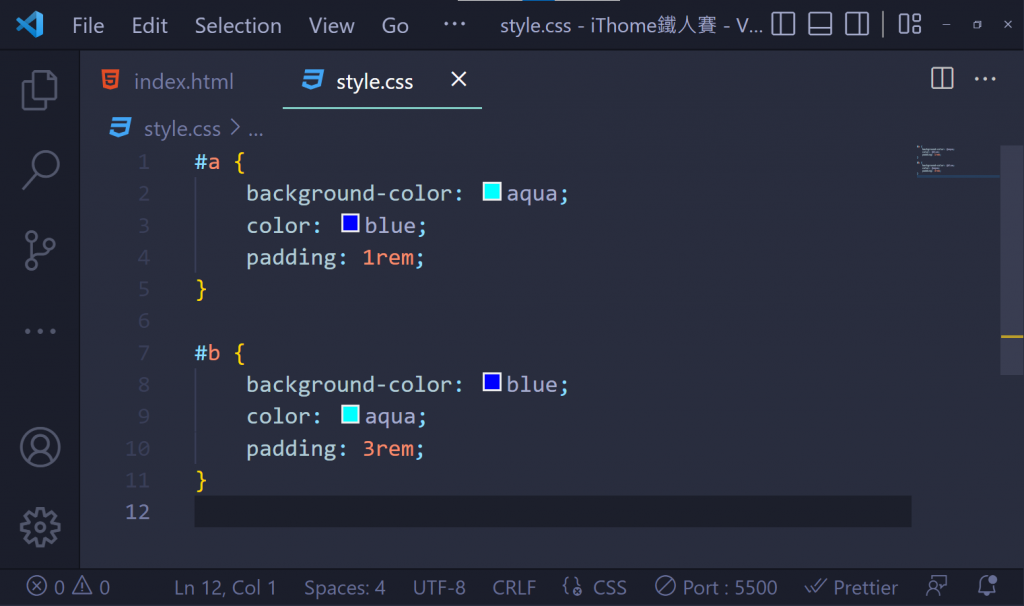Click the Split Editor Right icon
Image resolution: width=1024 pixels, height=606 pixels.
(x=942, y=79)
